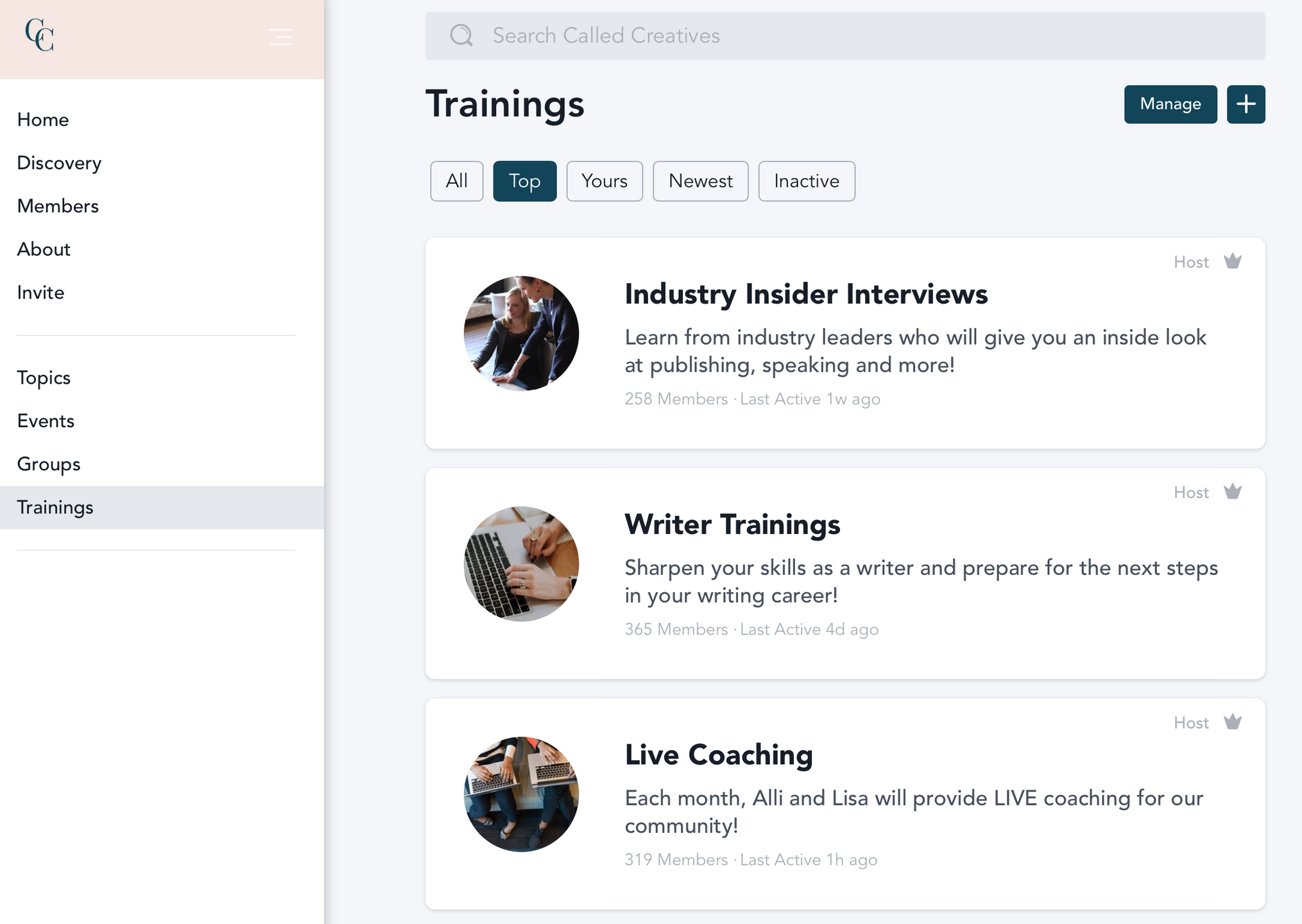Click the CC logo icon
This screenshot has width=1302, height=924.
pos(39,35)
